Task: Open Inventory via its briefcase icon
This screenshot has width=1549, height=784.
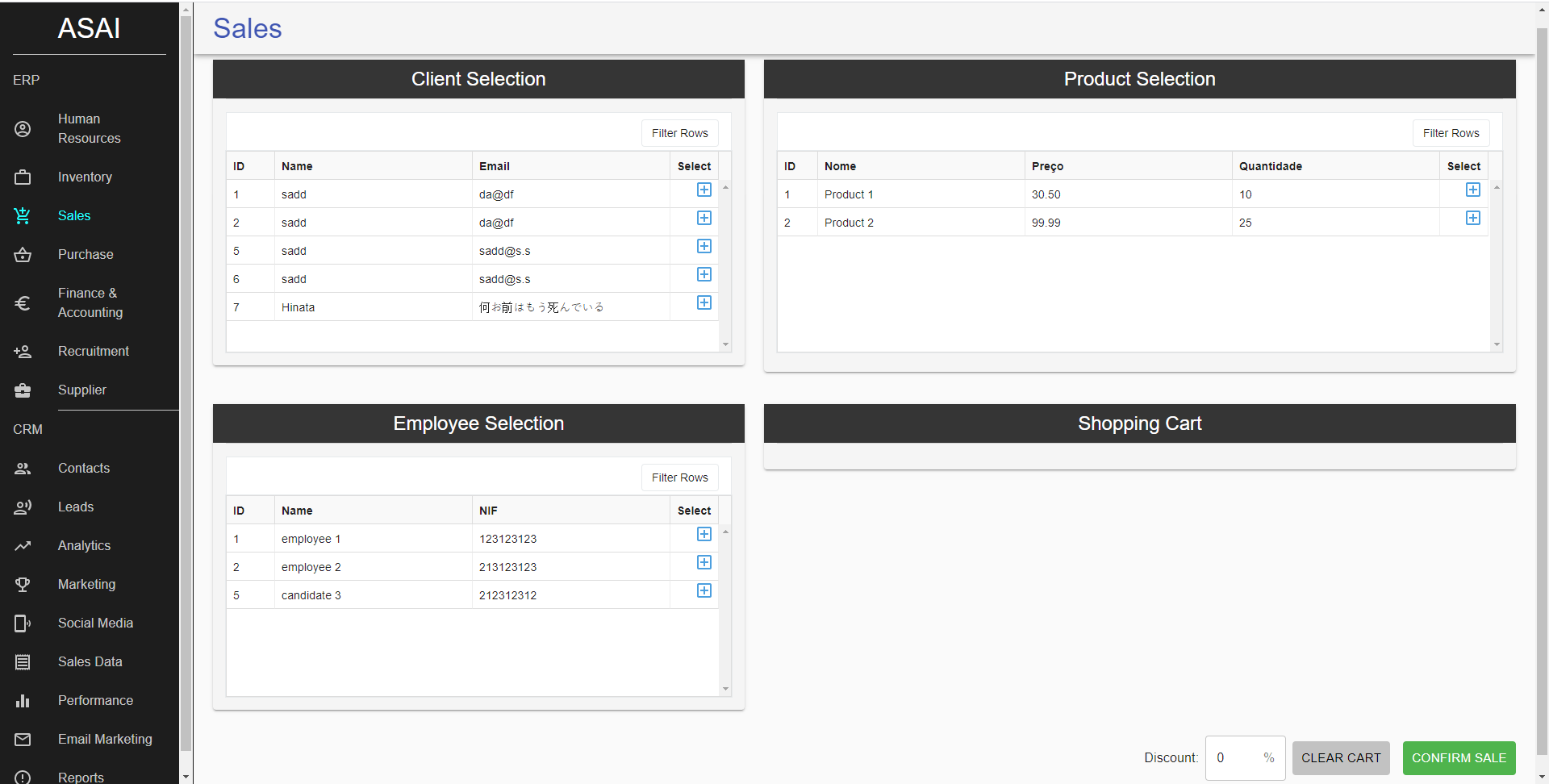Action: [x=23, y=177]
